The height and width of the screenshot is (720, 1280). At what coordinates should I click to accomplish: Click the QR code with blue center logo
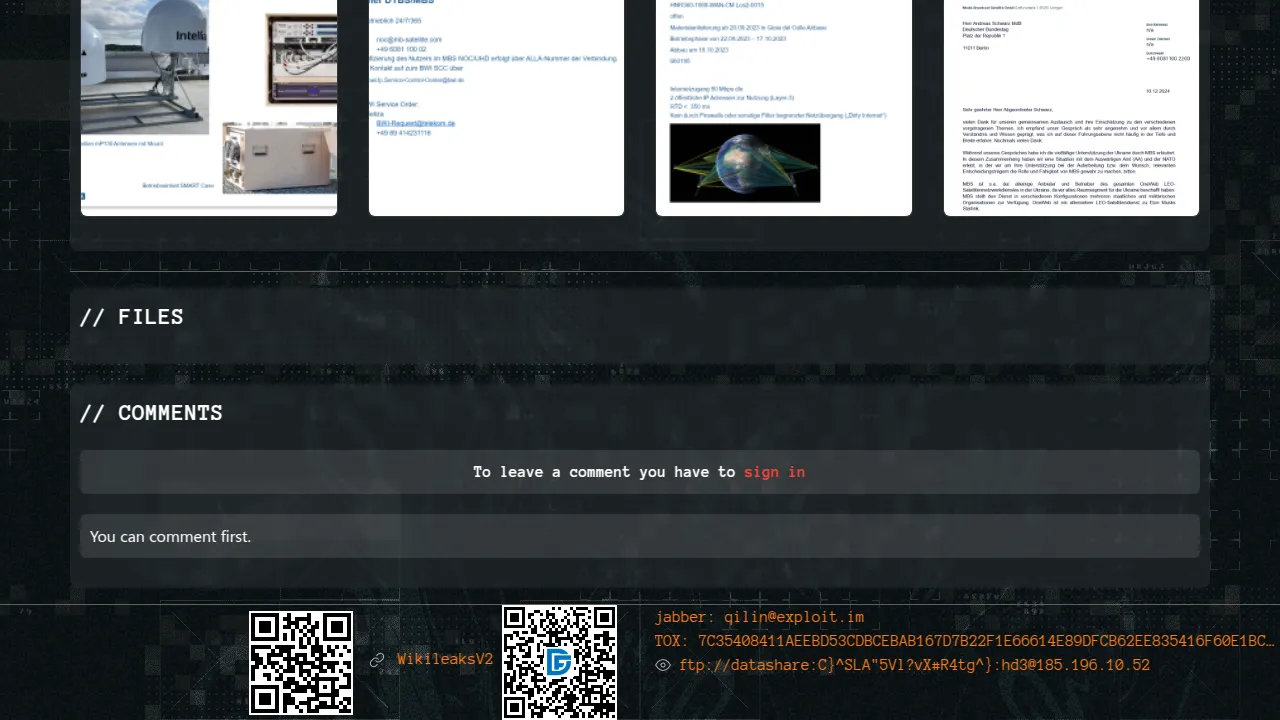pos(559,662)
